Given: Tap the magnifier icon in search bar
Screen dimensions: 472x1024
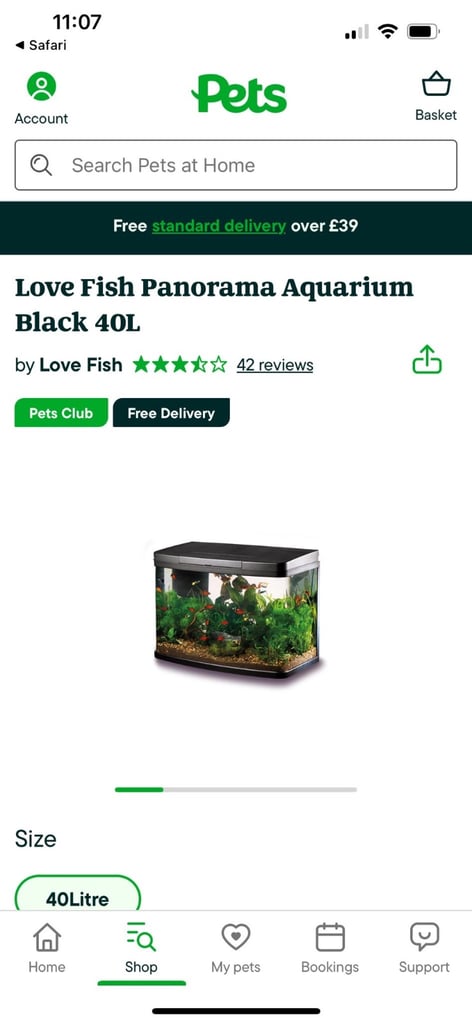Looking at the screenshot, I should click(41, 165).
